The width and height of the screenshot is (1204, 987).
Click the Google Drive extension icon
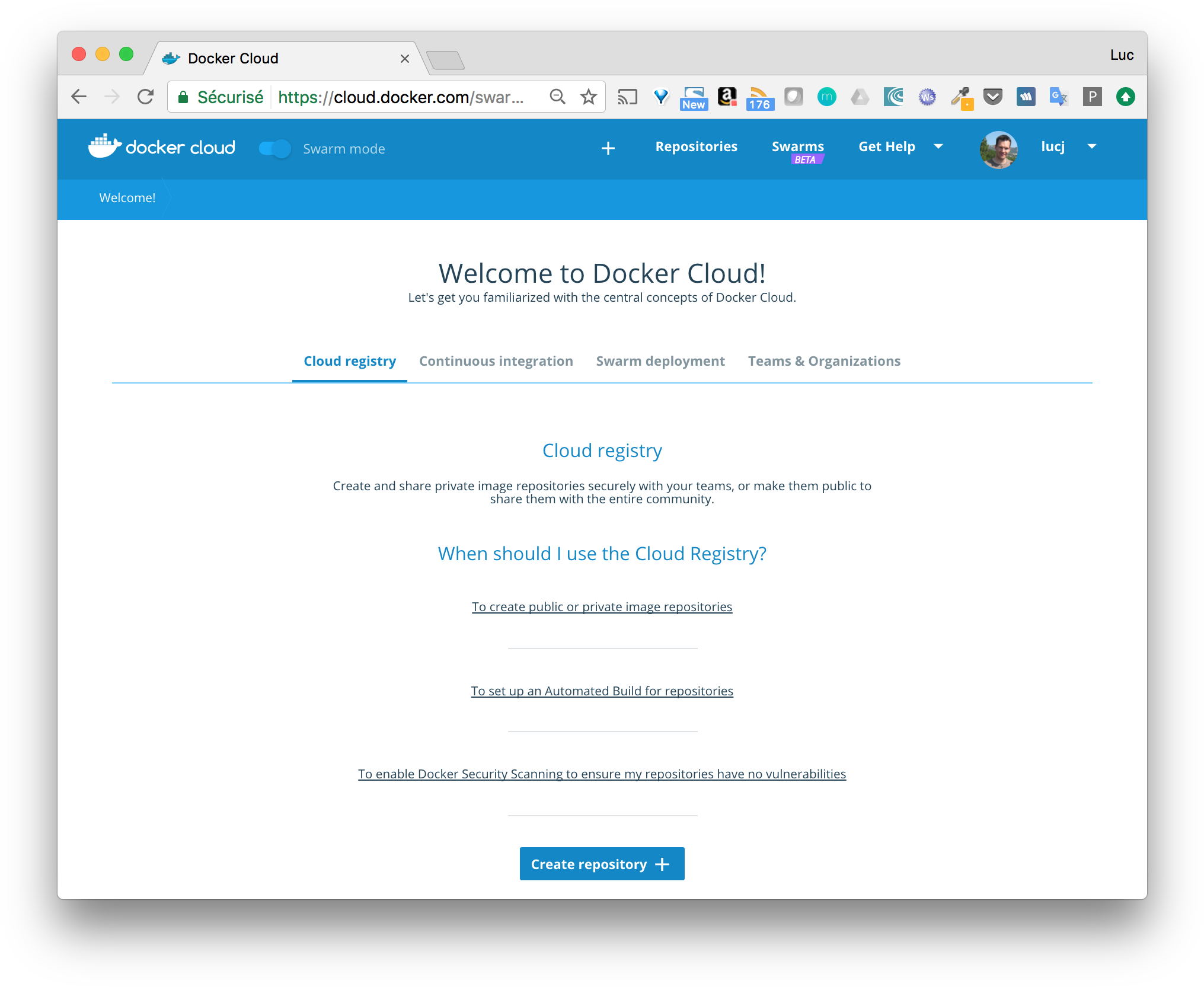point(860,97)
